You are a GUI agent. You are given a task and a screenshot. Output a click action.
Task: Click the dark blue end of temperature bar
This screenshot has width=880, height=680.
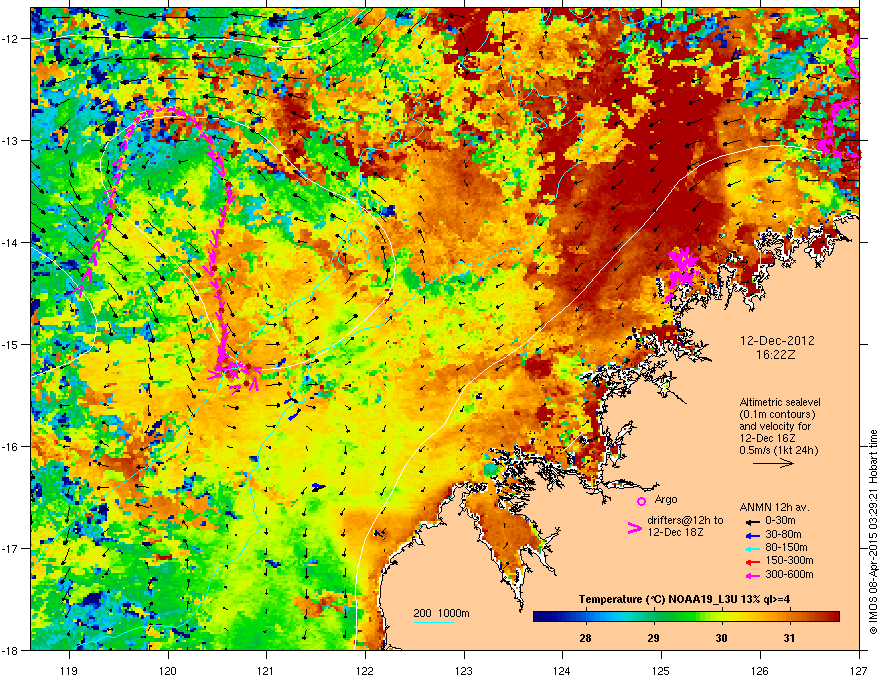pos(538,617)
